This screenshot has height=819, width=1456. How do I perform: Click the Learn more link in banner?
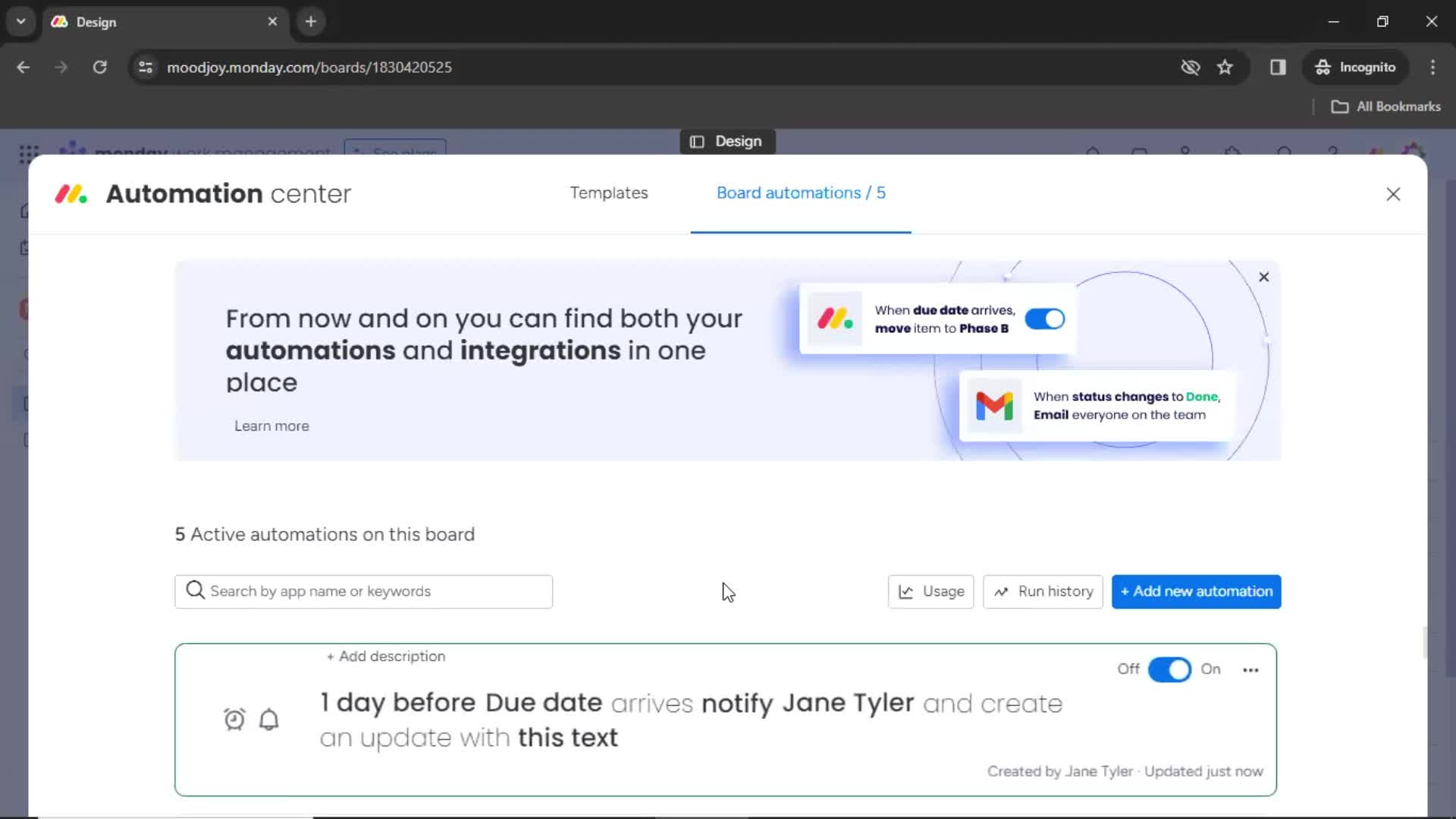click(x=271, y=425)
